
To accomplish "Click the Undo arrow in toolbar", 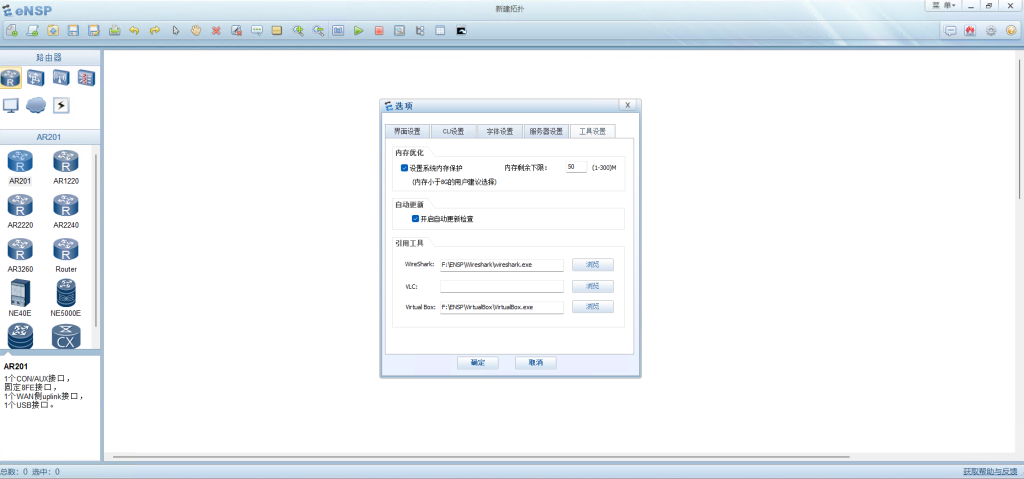I will pos(134,31).
